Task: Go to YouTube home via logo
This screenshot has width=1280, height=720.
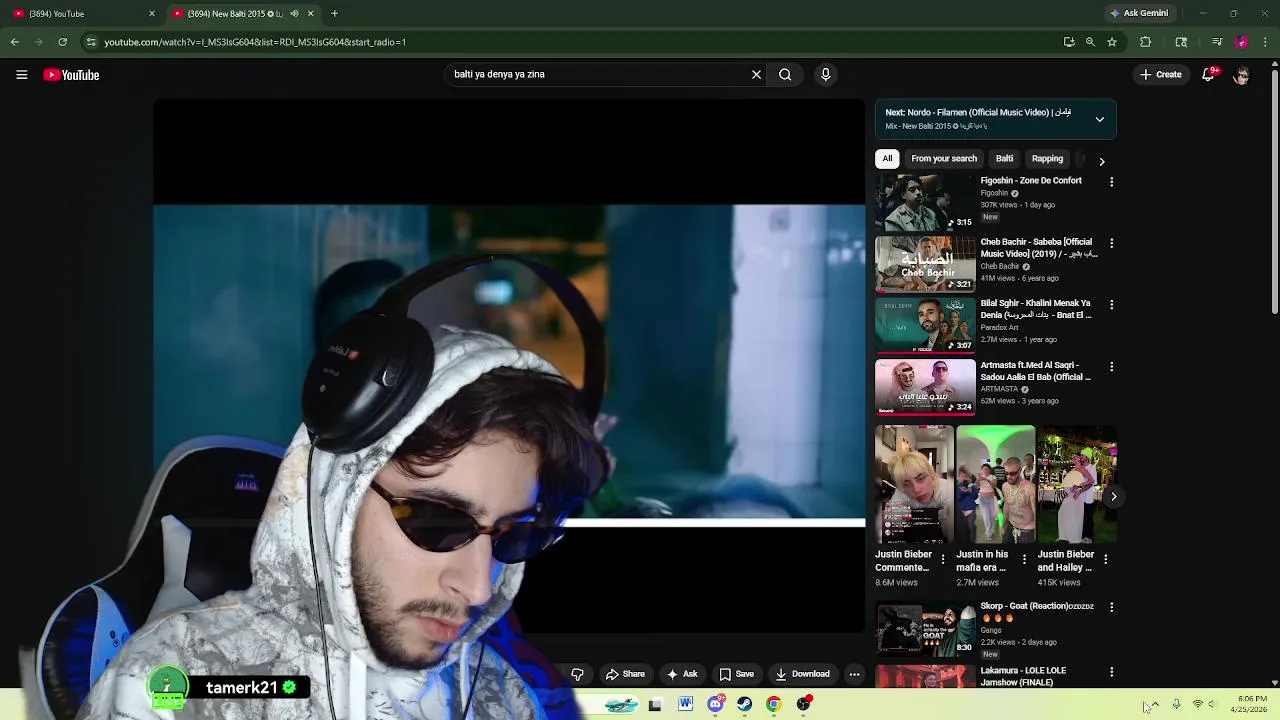Action: coord(71,75)
